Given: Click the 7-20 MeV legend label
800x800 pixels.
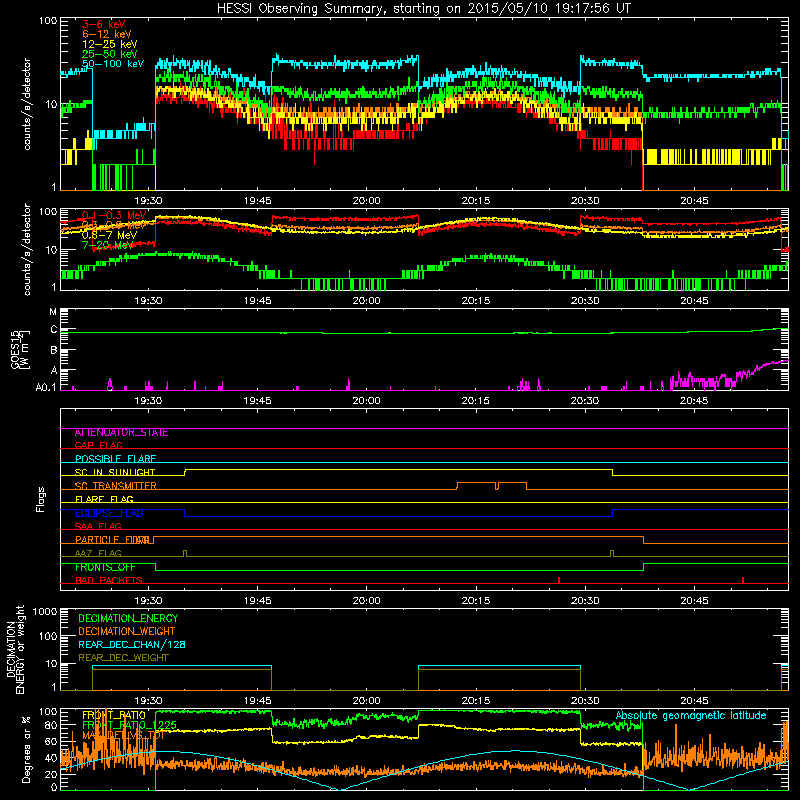Looking at the screenshot, I should (x=108, y=245).
